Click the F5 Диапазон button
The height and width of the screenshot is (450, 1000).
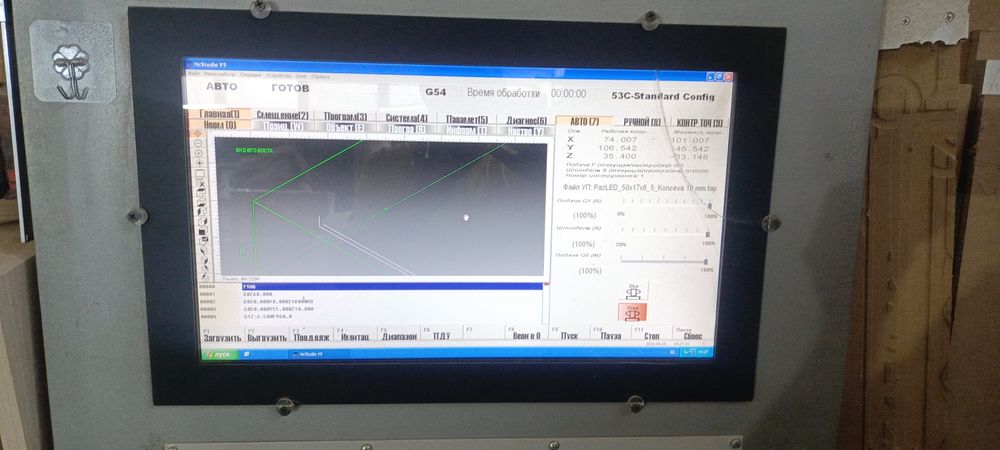[399, 335]
